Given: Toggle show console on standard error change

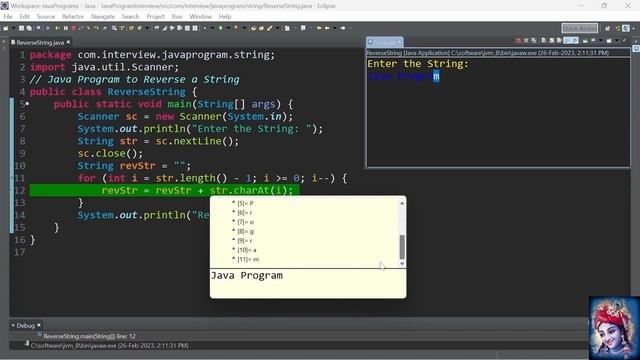Looking at the screenshot, I should pos(576,40).
